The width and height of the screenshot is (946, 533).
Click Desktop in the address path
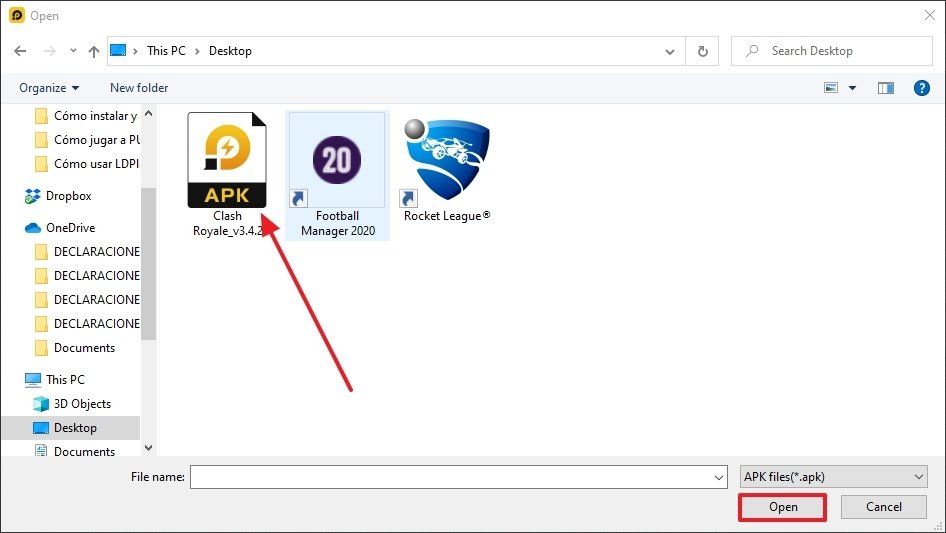(x=230, y=51)
